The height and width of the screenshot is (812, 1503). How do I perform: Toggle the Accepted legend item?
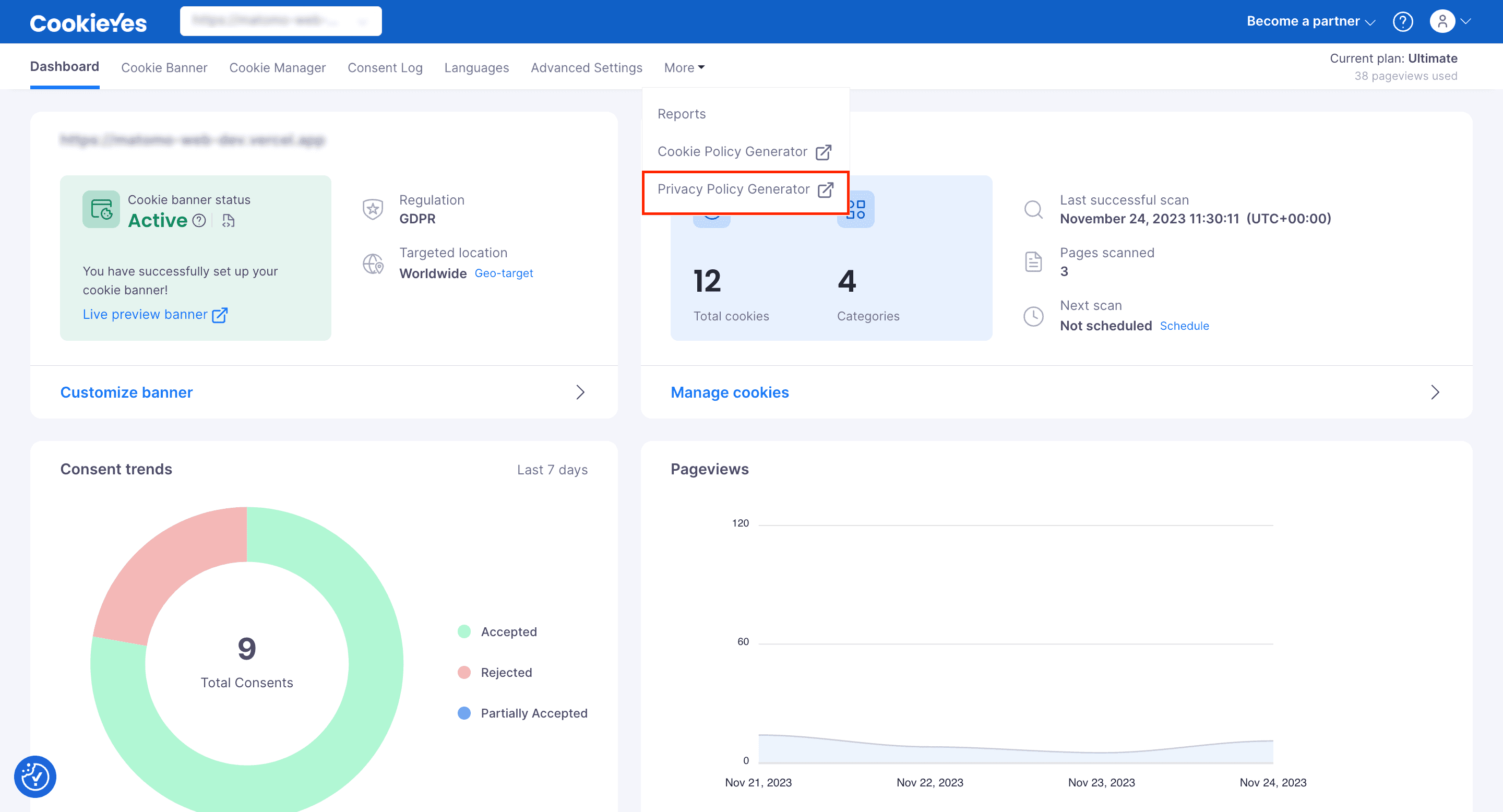[x=498, y=632]
